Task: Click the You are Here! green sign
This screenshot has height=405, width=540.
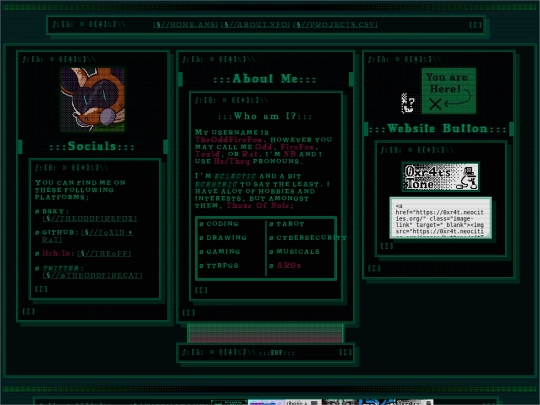Action: click(x=449, y=91)
